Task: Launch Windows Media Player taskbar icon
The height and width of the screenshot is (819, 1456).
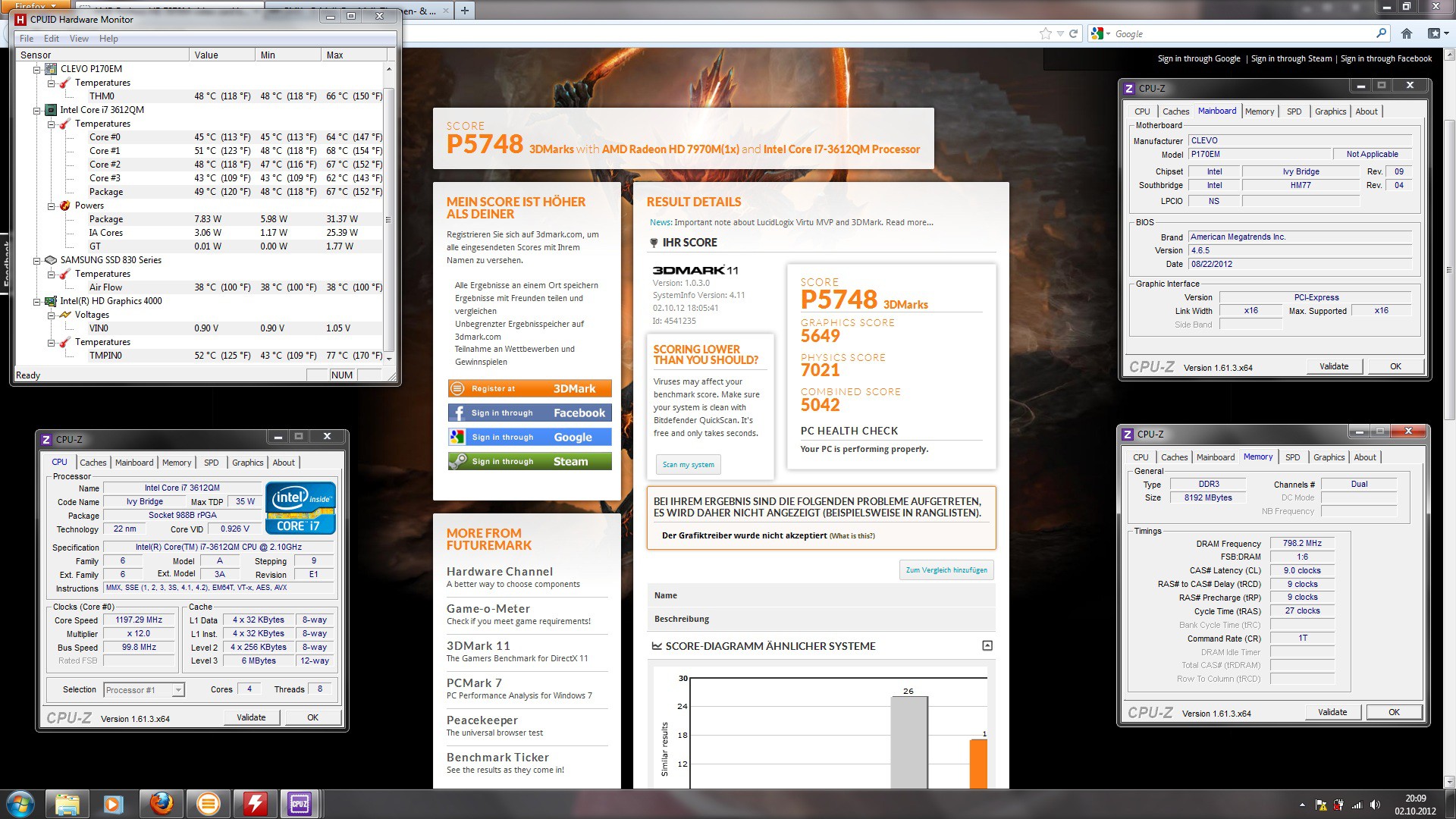Action: point(114,804)
